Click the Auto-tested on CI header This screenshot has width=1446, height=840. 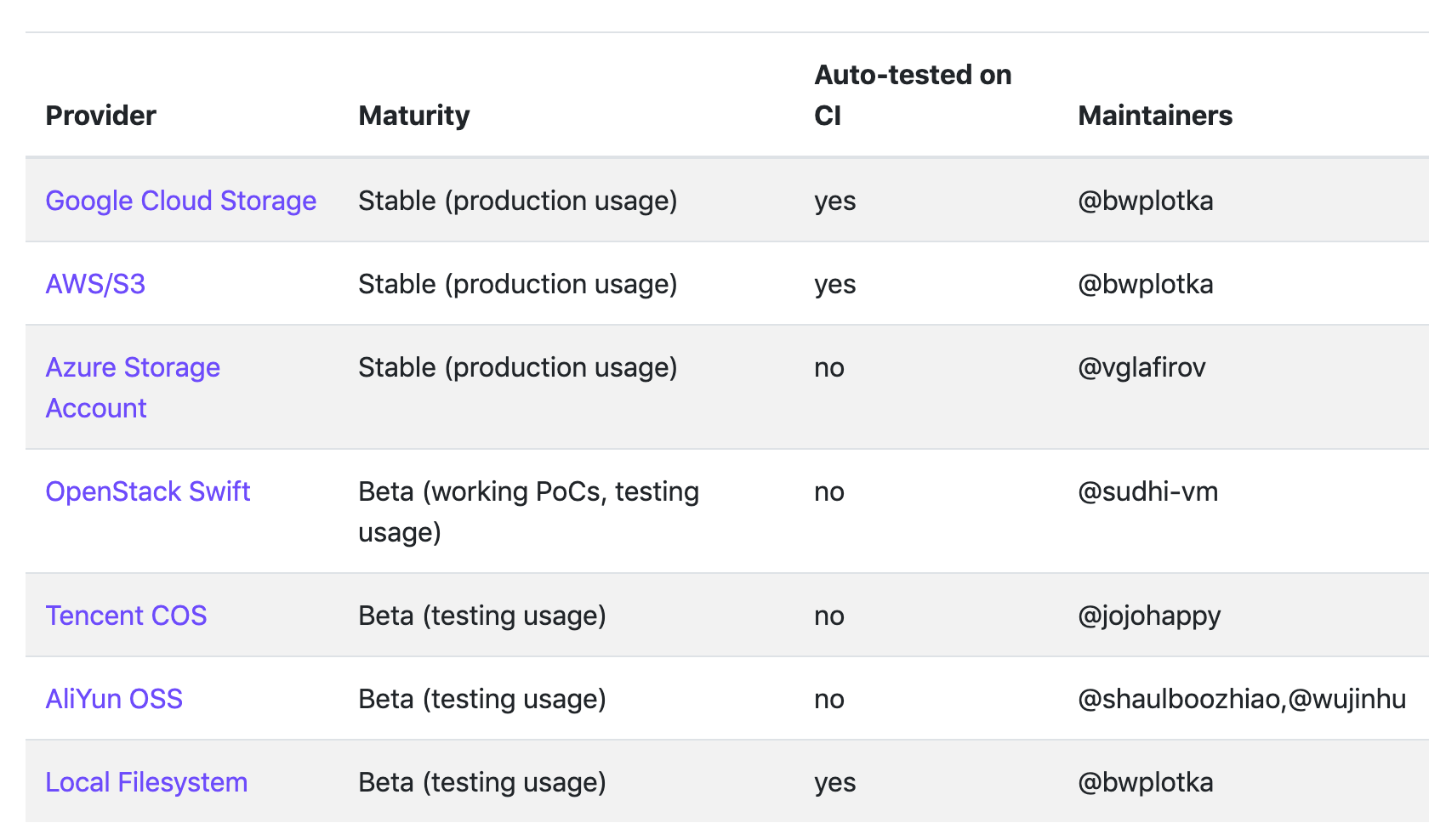(x=913, y=95)
